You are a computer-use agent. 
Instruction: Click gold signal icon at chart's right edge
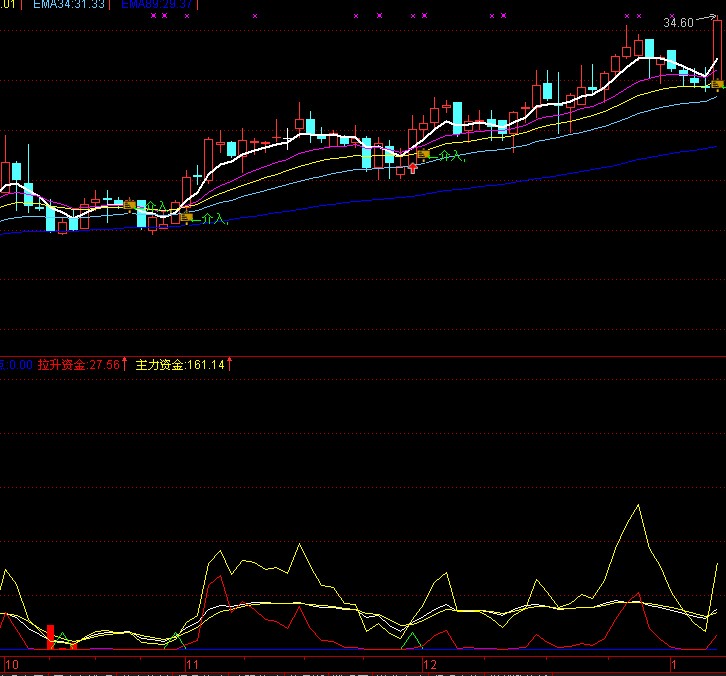[717, 85]
